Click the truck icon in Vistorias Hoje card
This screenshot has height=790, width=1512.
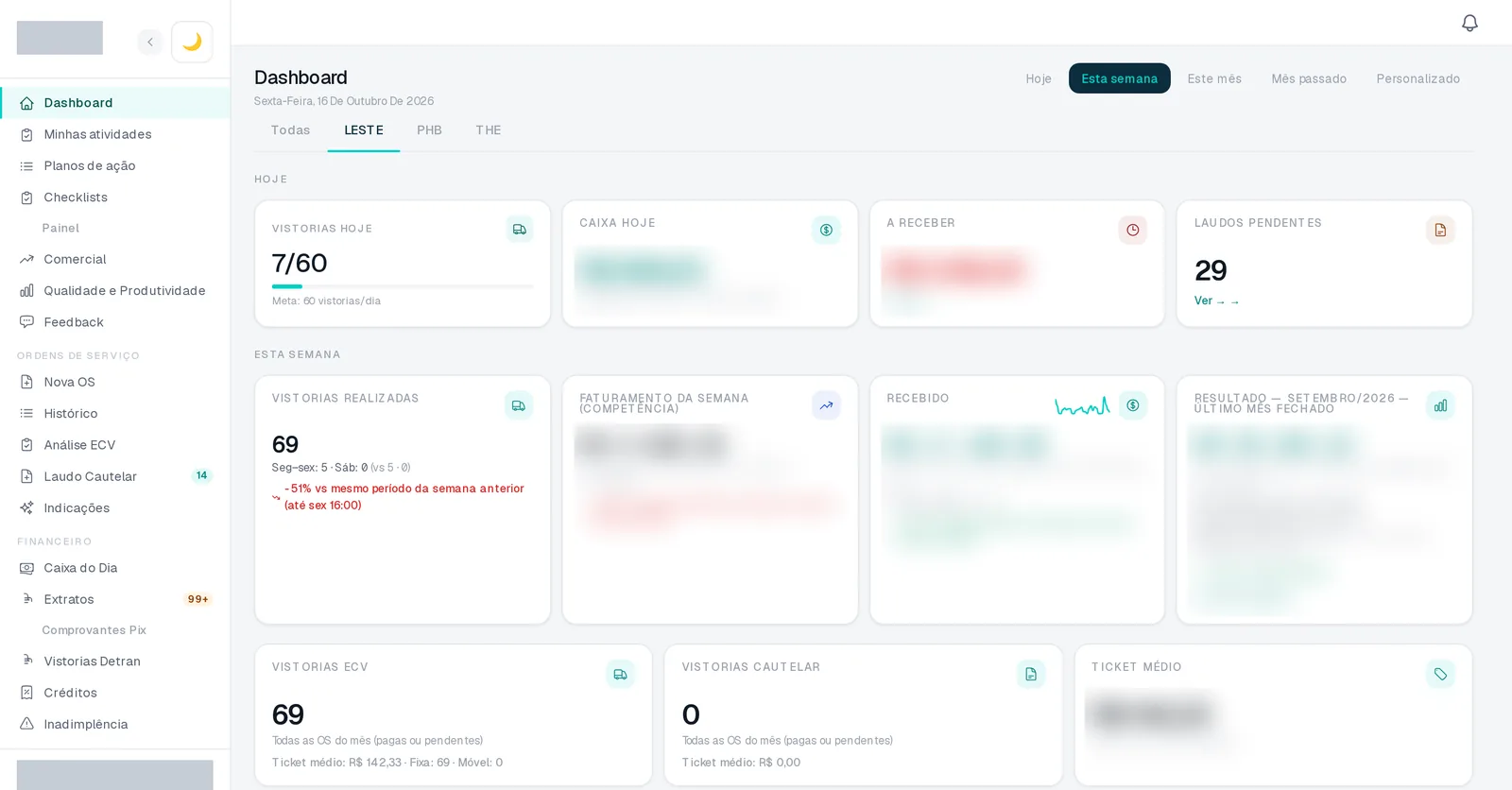pyautogui.click(x=519, y=230)
